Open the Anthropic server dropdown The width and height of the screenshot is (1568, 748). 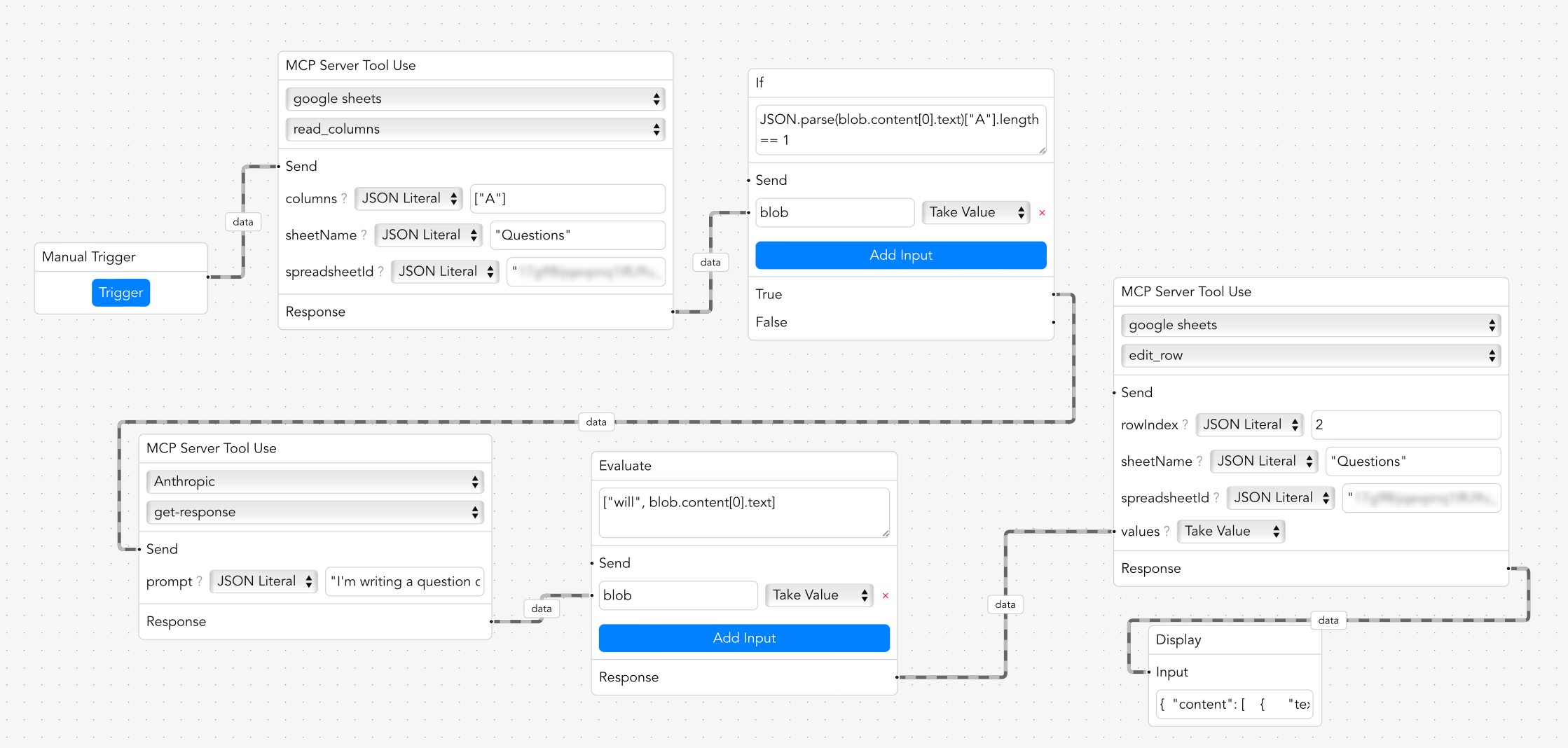click(314, 481)
